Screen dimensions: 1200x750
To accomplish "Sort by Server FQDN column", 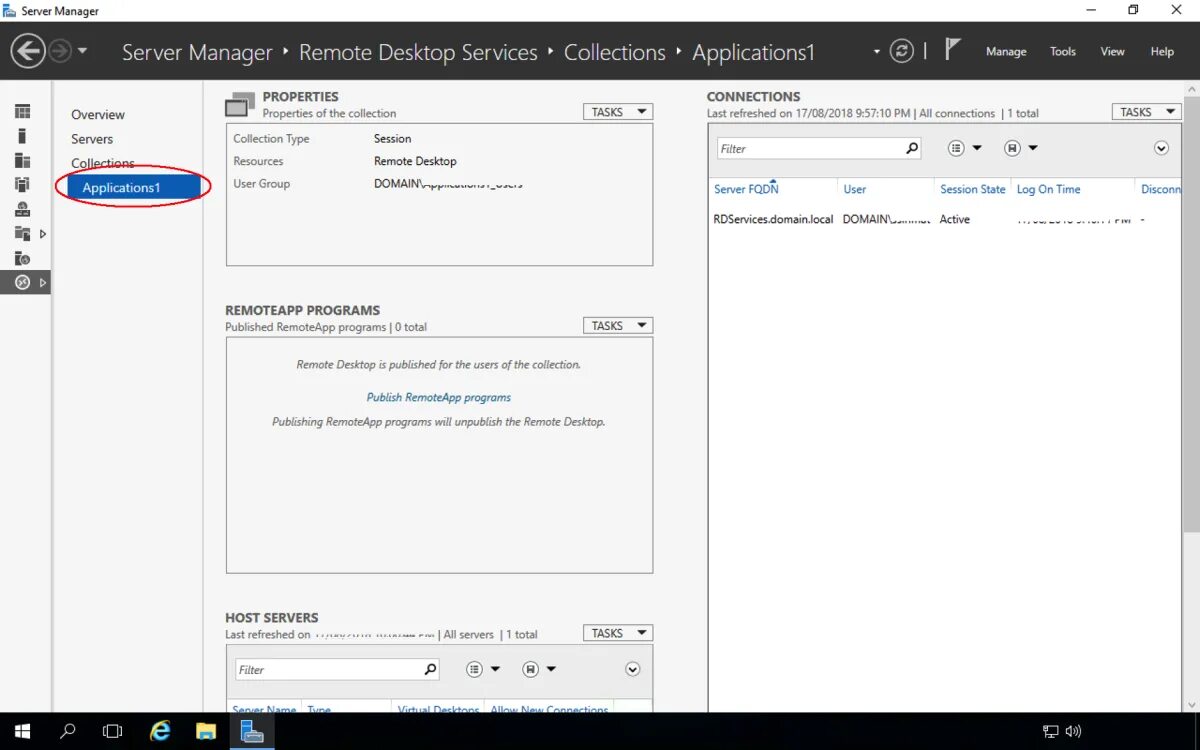I will [746, 189].
